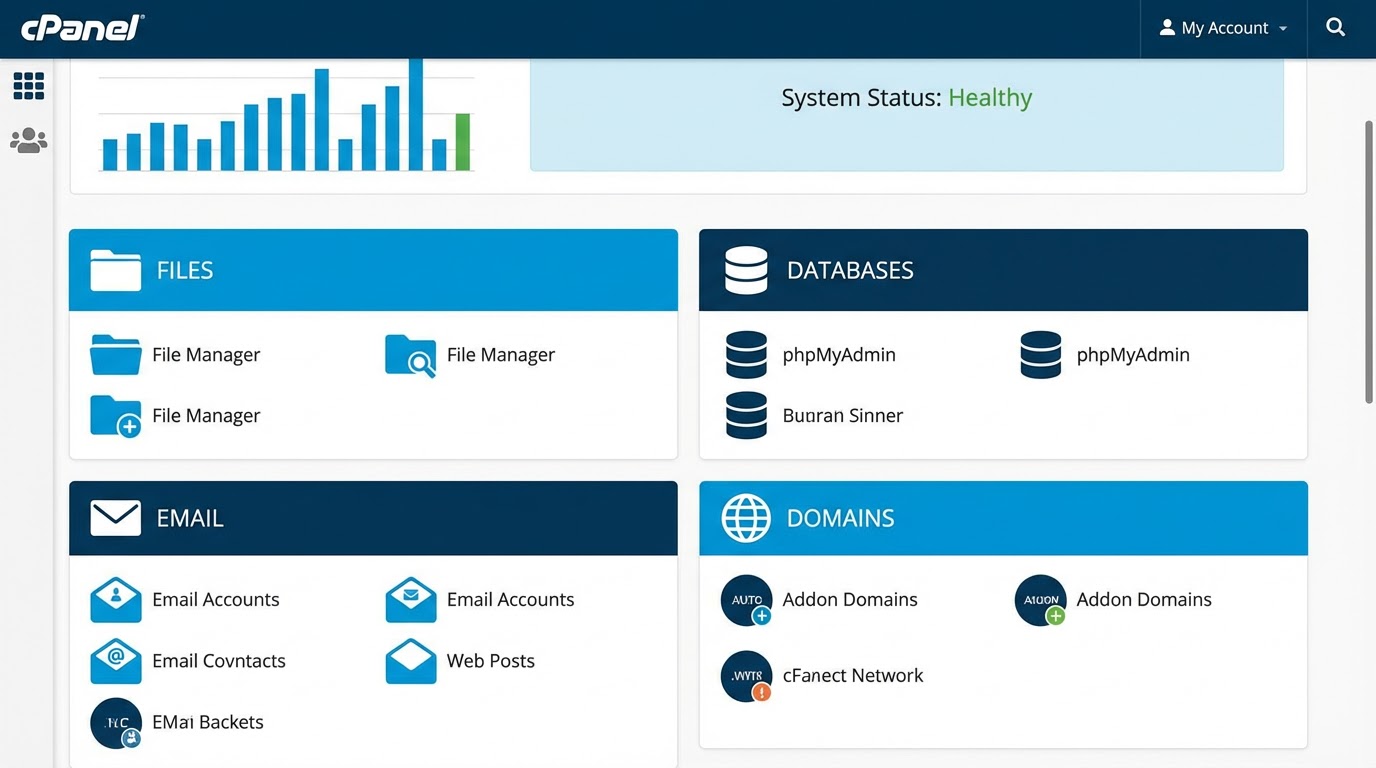Click the EMai Backets dark circle icon
Screen dimensions: 1376x768
(x=115, y=722)
